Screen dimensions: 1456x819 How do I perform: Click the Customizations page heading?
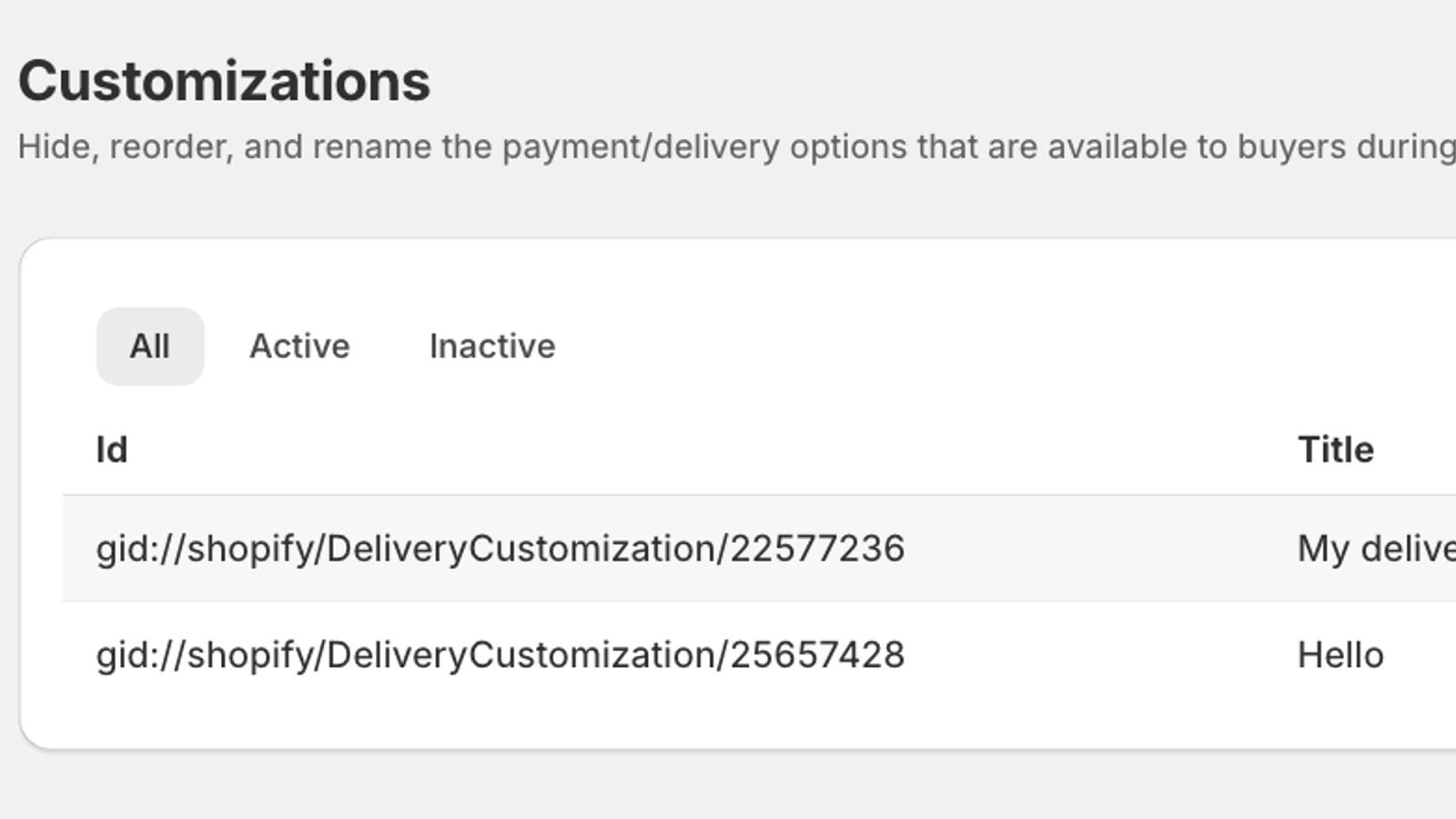[x=226, y=80]
